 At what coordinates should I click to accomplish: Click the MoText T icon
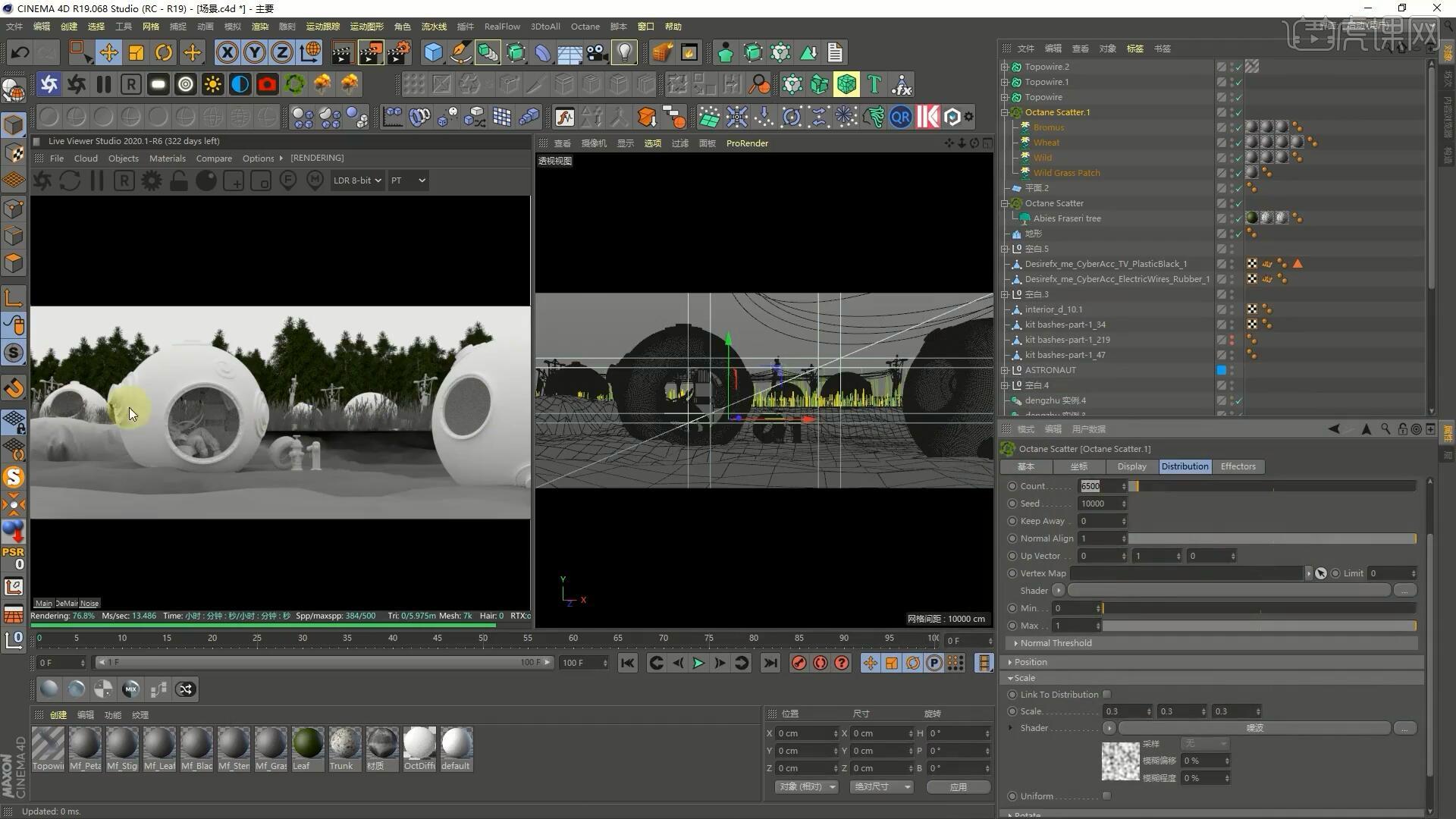[x=874, y=84]
